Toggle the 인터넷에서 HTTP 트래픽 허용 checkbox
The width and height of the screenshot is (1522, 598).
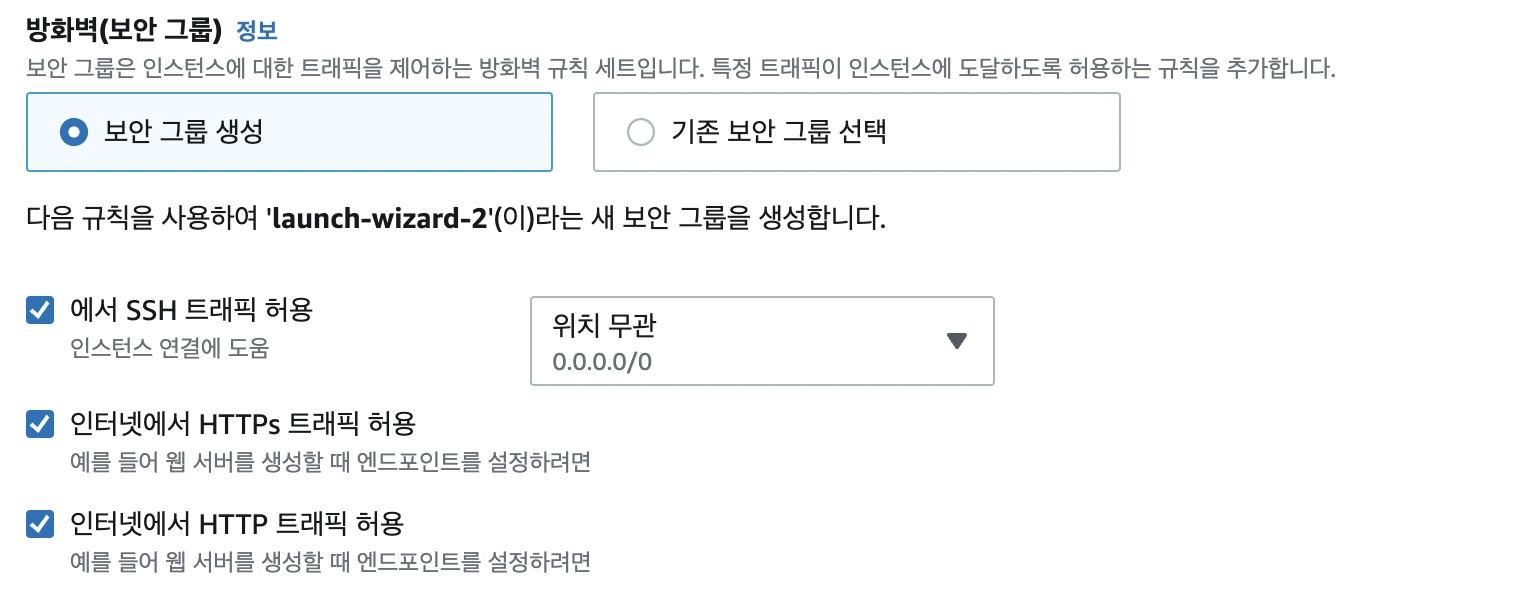pyautogui.click(x=40, y=523)
